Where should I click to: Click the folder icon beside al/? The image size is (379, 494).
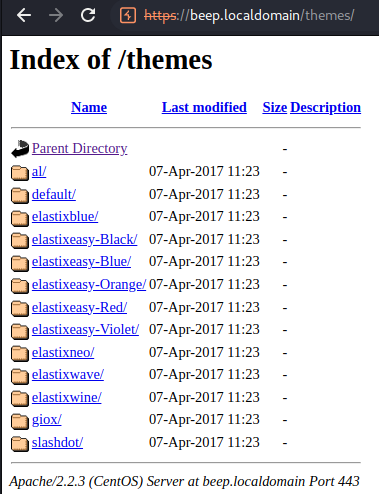[x=20, y=172]
